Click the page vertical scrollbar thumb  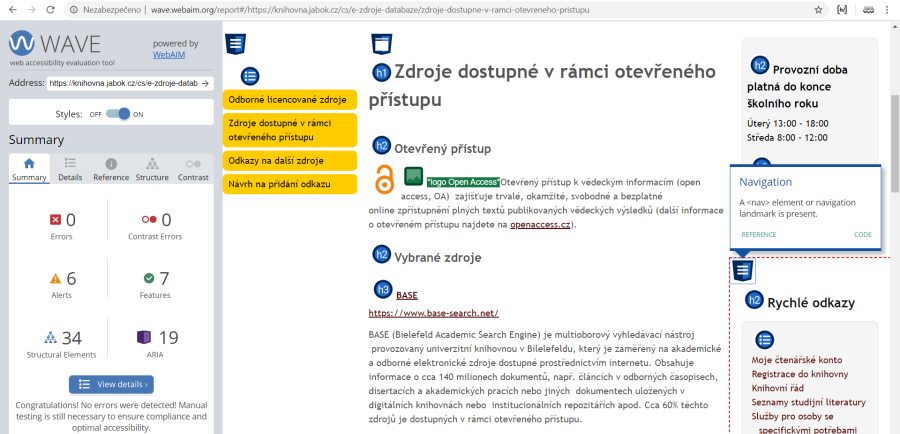(895, 144)
